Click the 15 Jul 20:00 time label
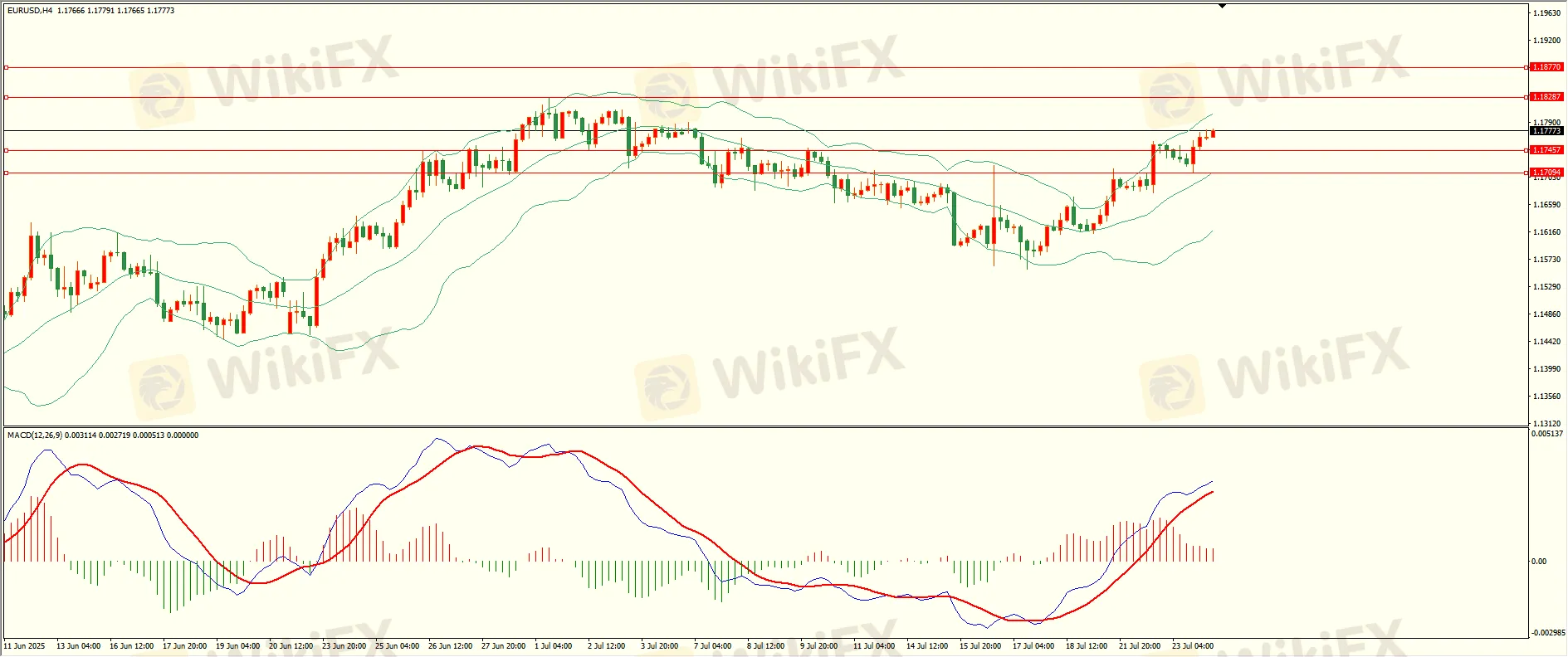 tap(980, 645)
